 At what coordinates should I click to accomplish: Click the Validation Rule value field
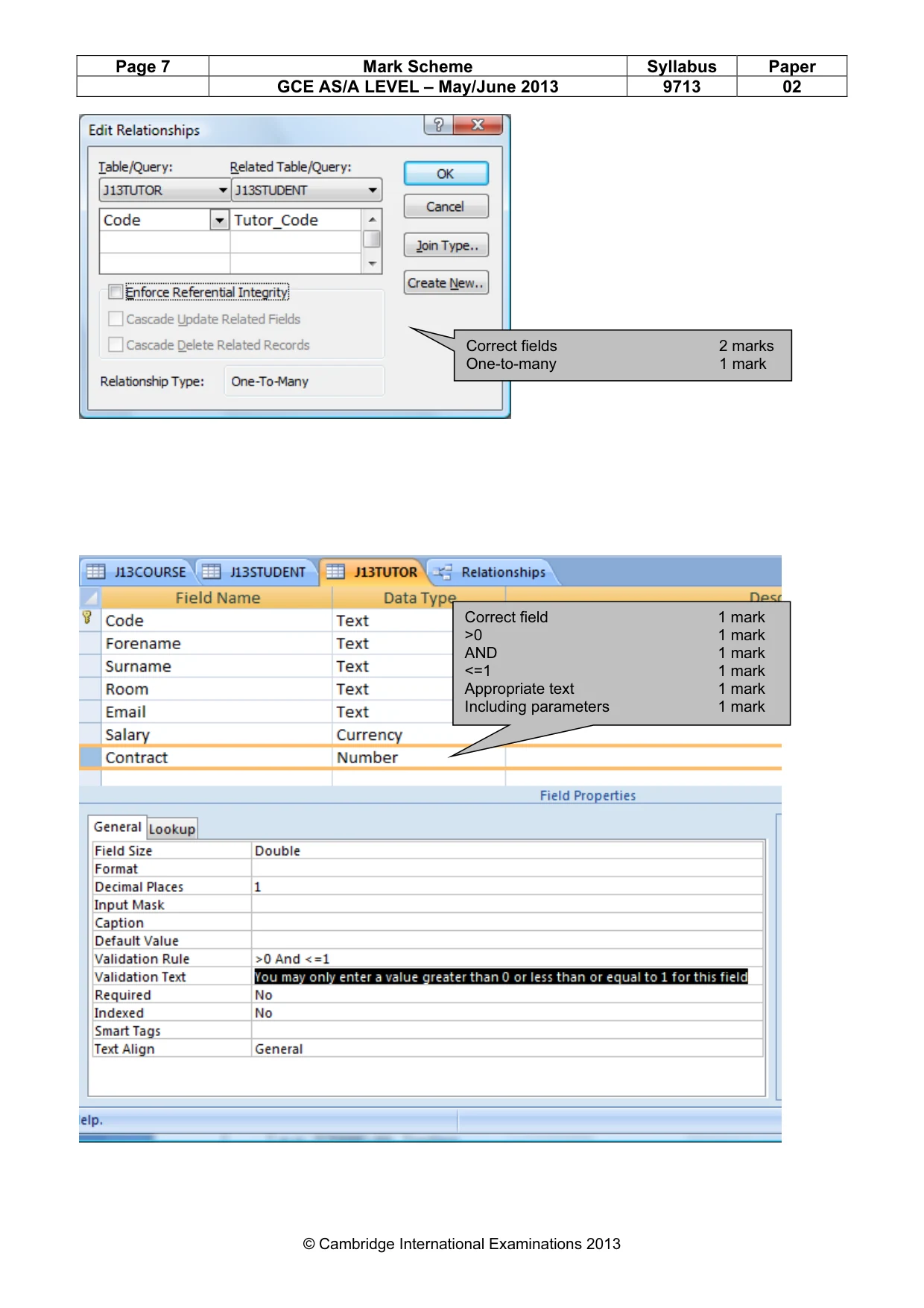click(507, 958)
